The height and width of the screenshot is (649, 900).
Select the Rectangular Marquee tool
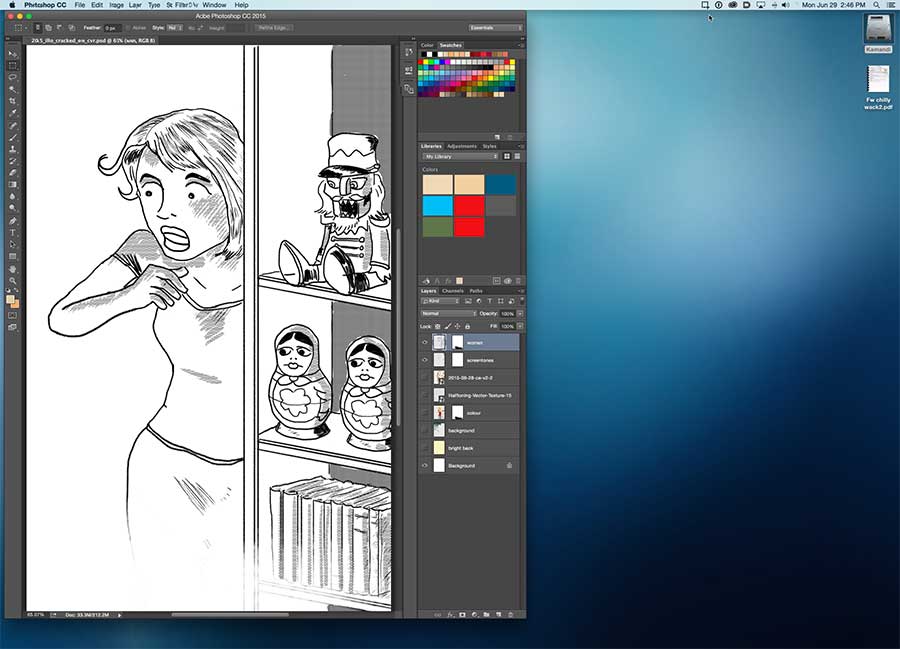coord(13,65)
